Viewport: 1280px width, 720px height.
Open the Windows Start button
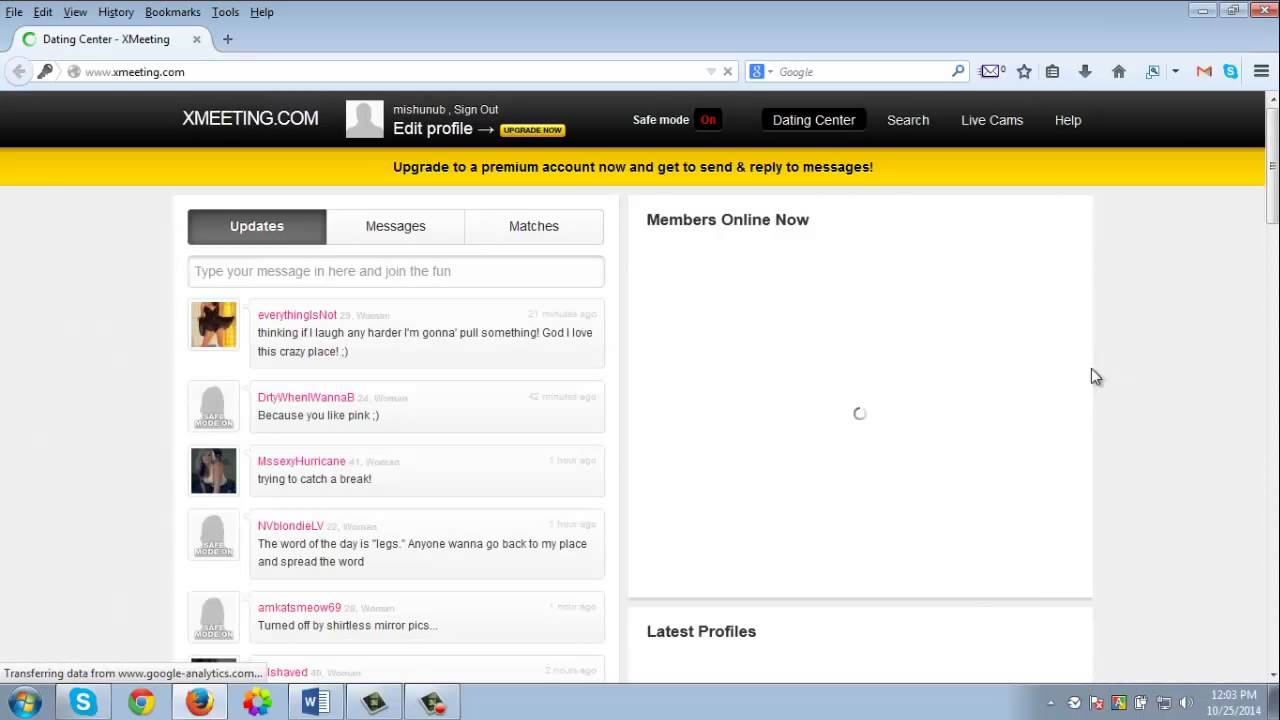pos(24,702)
